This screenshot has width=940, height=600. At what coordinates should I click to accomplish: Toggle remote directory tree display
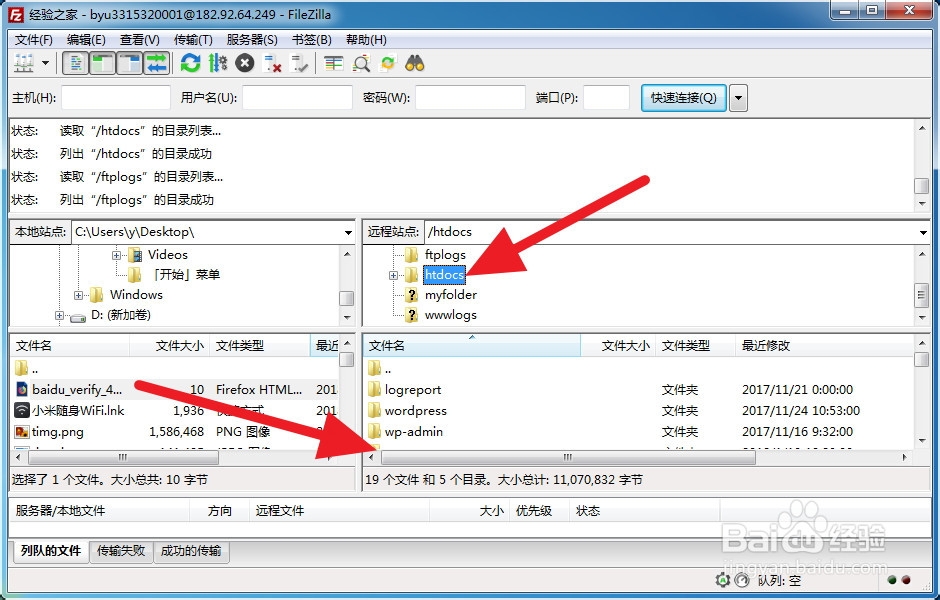(129, 63)
